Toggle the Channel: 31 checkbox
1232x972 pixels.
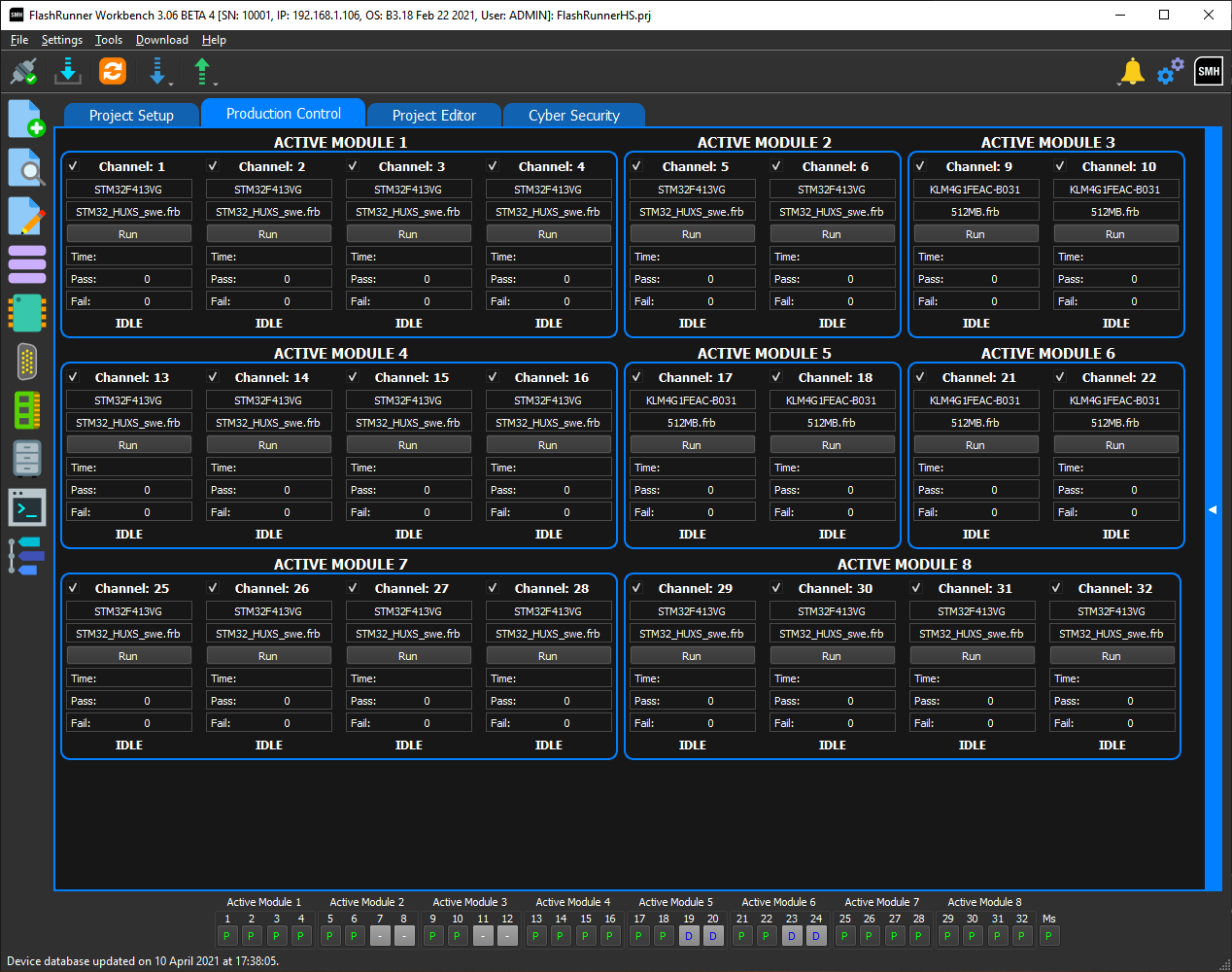(916, 588)
